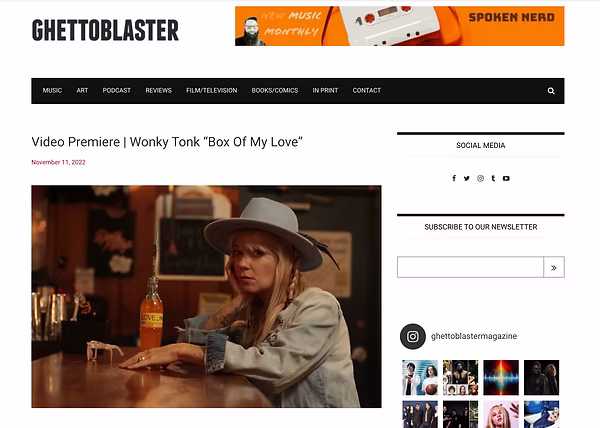Open the ghettoblastermagazine Instagram profile link
This screenshot has height=428, width=600.
click(x=474, y=336)
